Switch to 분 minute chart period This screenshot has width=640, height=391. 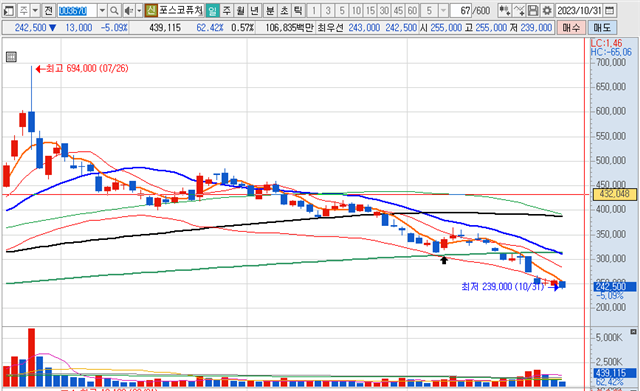[270, 10]
